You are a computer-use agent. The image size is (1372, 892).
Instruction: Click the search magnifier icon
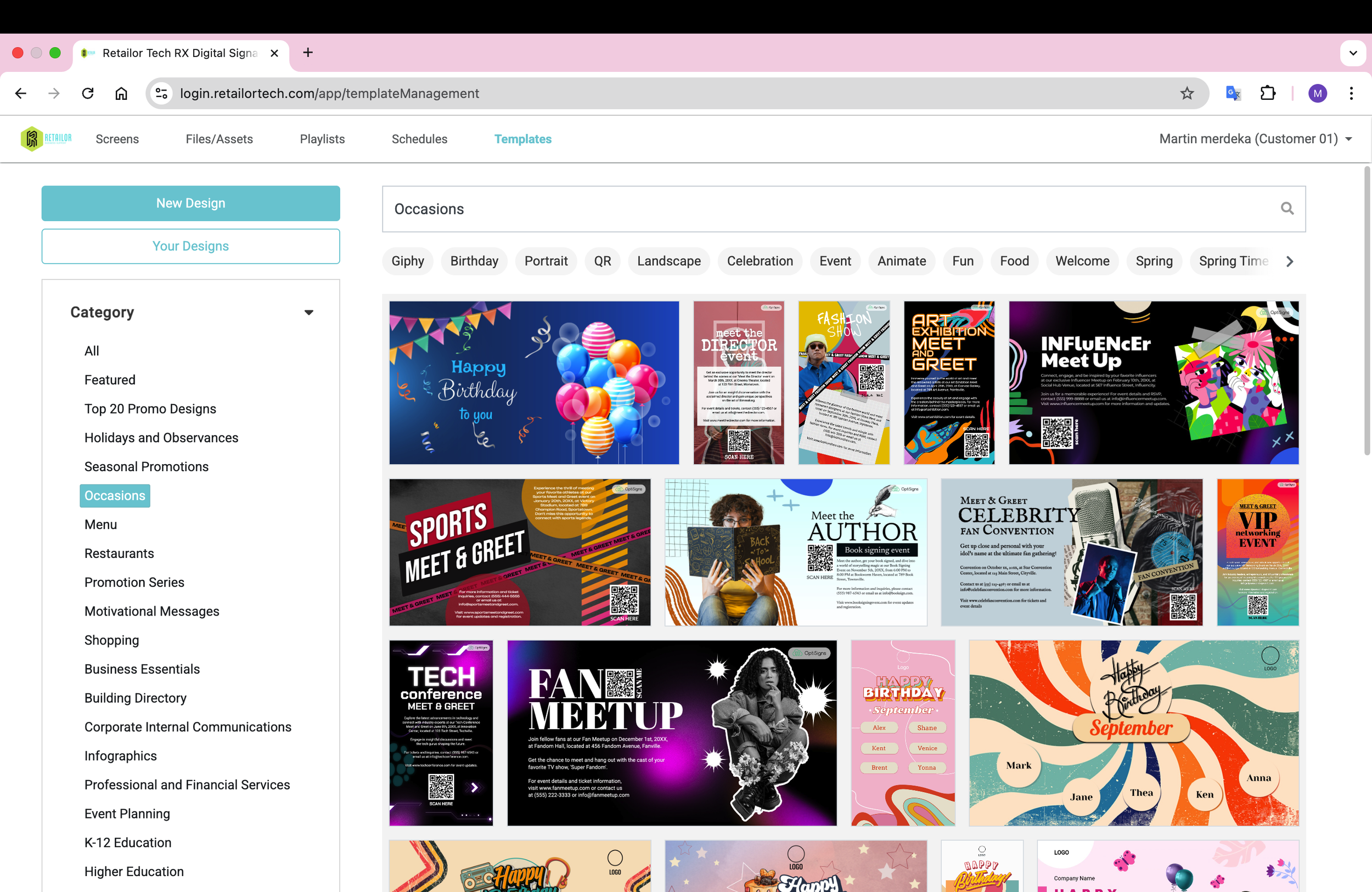[1287, 208]
